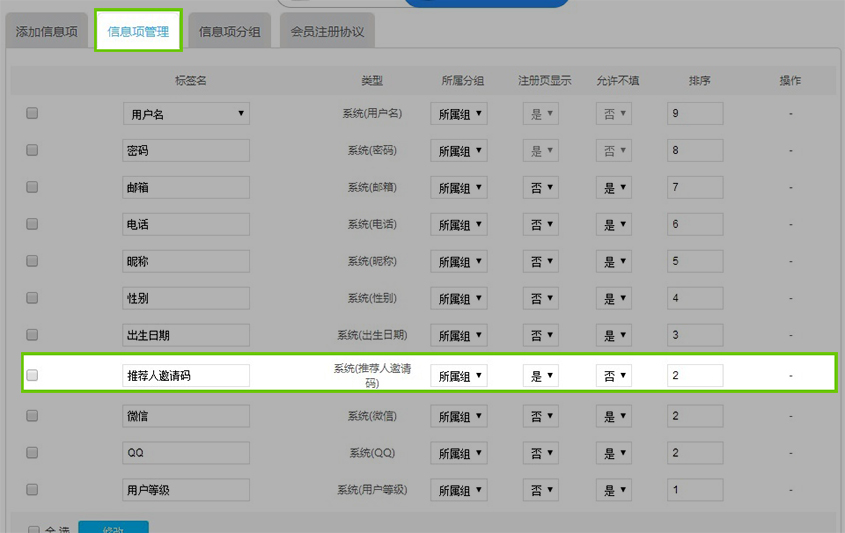This screenshot has height=533, width=845.
Task: Check the 电话 row checkbox
Action: (x=32, y=224)
